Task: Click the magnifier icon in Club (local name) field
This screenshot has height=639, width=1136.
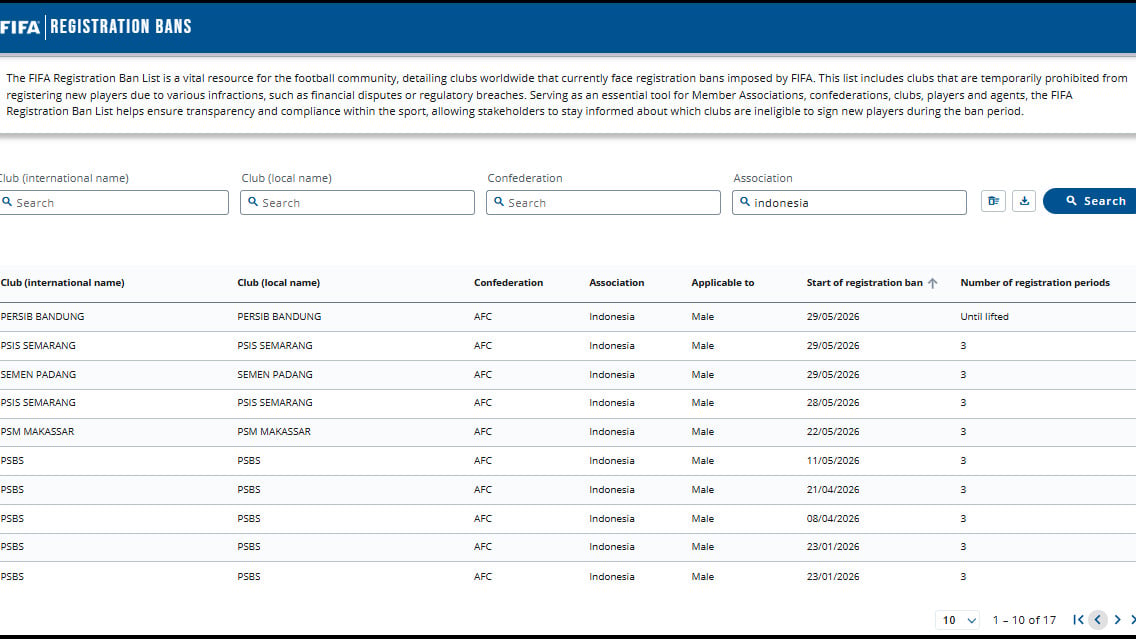Action: pyautogui.click(x=253, y=201)
